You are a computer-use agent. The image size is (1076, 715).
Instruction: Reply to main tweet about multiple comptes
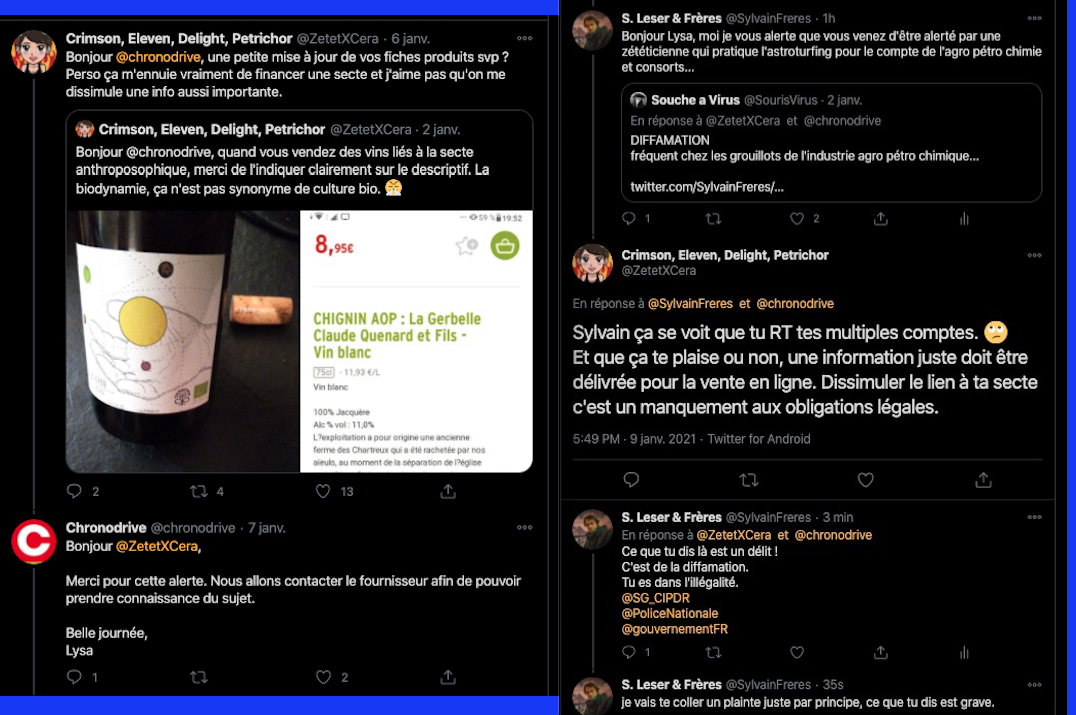click(x=631, y=480)
